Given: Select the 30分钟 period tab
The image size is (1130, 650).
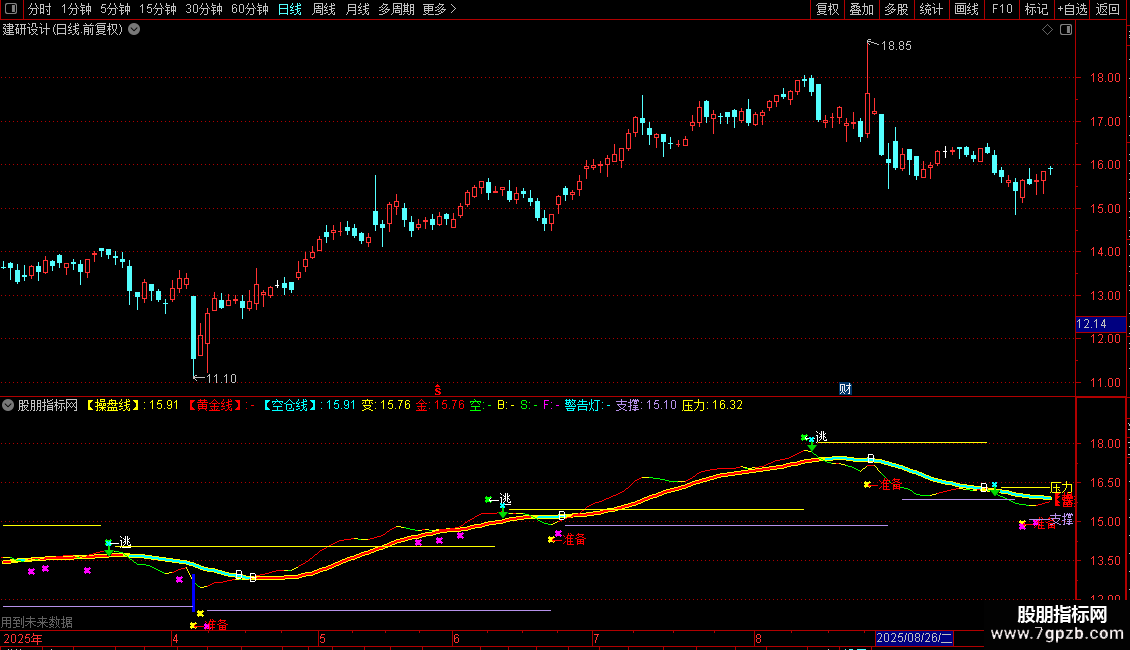Looking at the screenshot, I should [x=203, y=9].
